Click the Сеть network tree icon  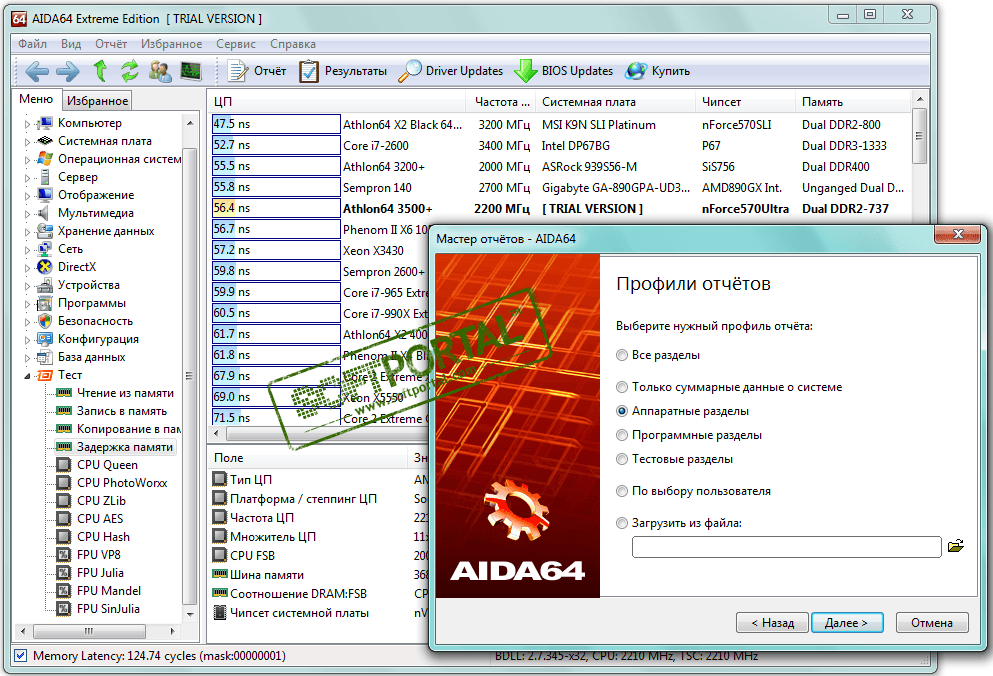[x=44, y=249]
